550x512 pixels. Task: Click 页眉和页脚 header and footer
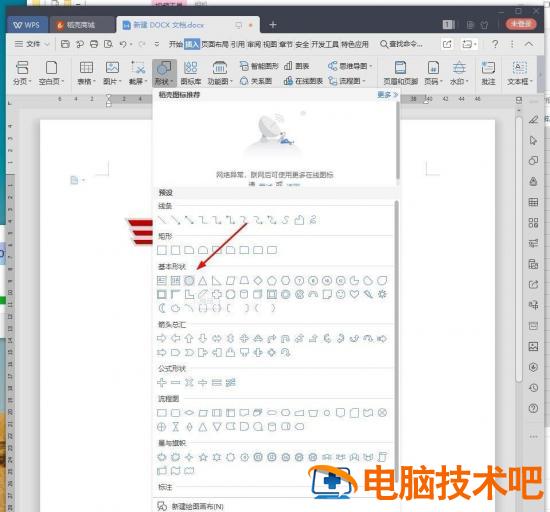coord(400,73)
